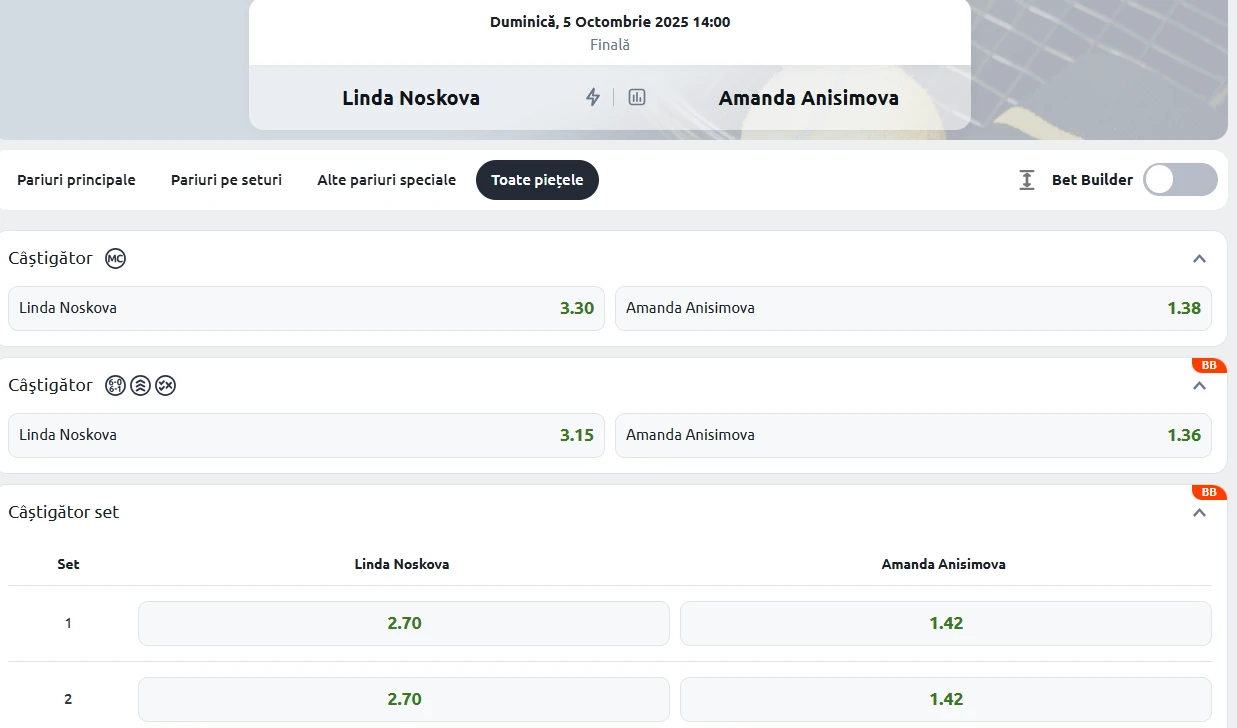Viewport: 1237px width, 728px height.
Task: Select Linda Noskova set 2 odds 2.70
Action: click(404, 699)
